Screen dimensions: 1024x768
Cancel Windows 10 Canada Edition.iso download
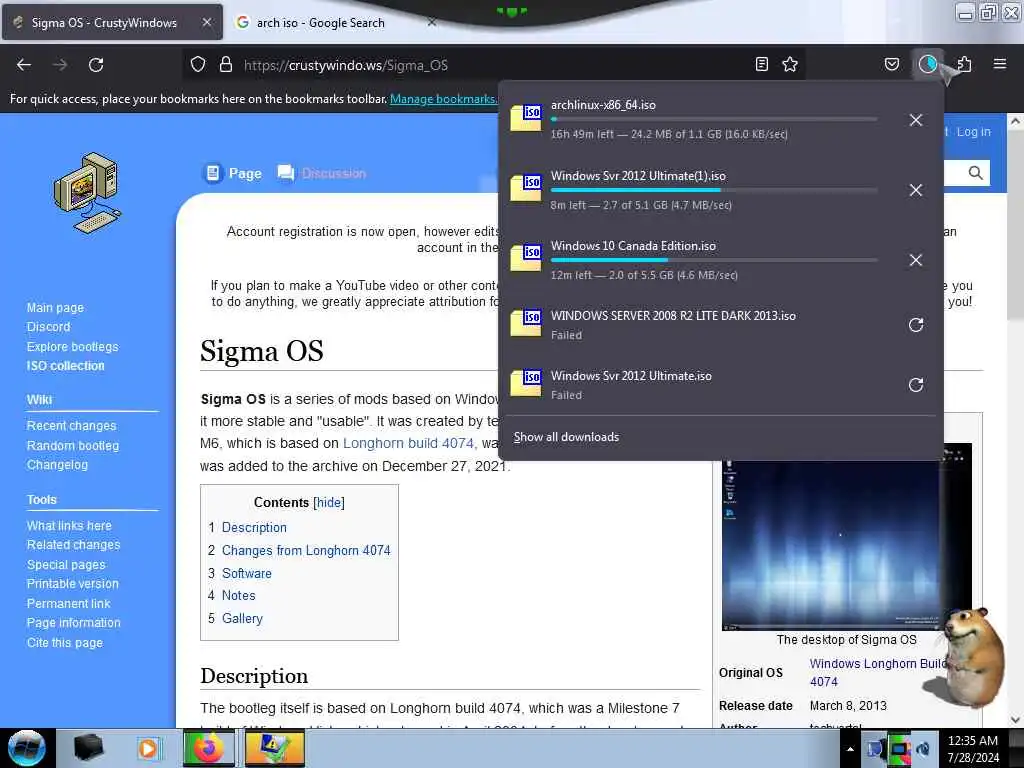pyautogui.click(x=916, y=260)
